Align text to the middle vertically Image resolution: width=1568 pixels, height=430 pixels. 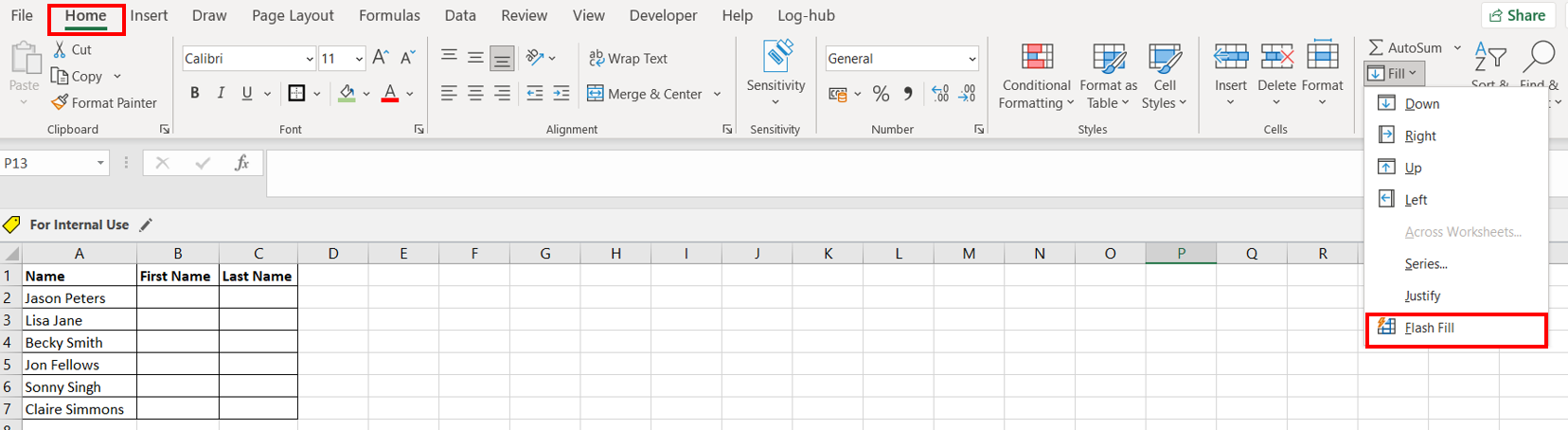475,58
